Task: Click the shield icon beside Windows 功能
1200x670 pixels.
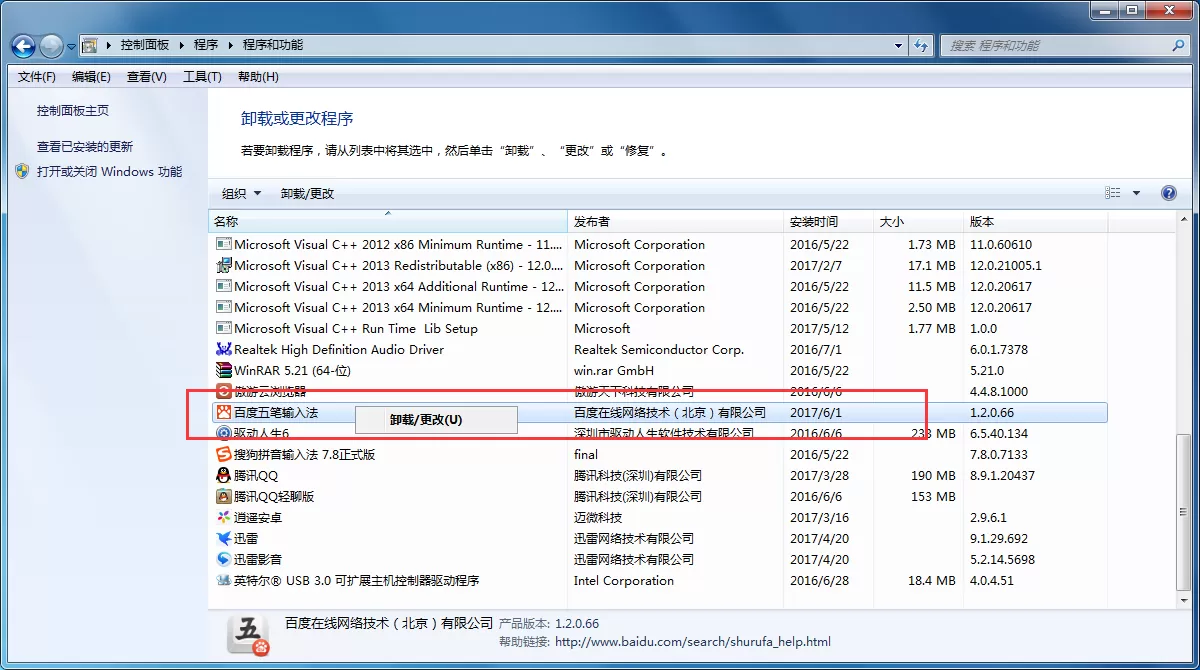Action: click(x=23, y=171)
